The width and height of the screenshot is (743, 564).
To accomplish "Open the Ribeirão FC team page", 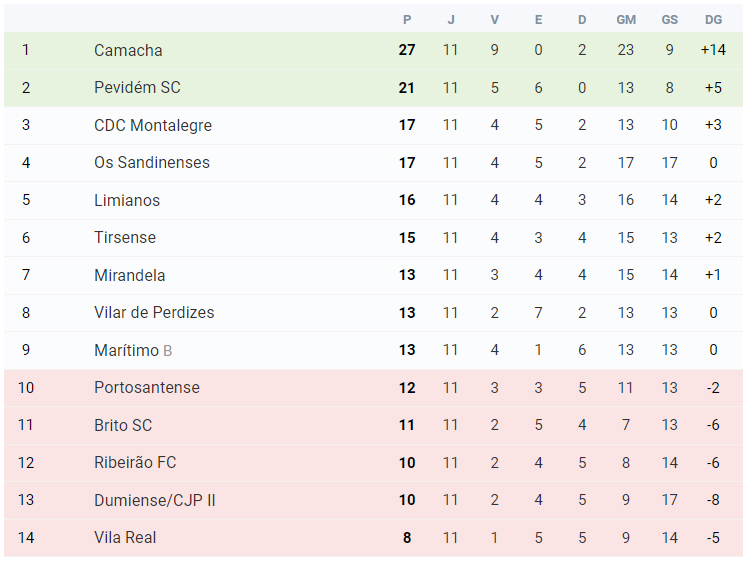I will tap(135, 463).
